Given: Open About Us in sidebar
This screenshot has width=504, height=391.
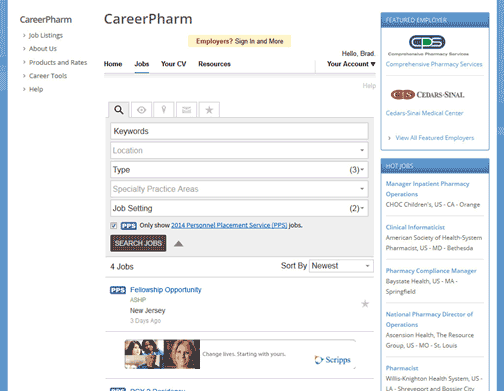Looking at the screenshot, I should pos(43,49).
